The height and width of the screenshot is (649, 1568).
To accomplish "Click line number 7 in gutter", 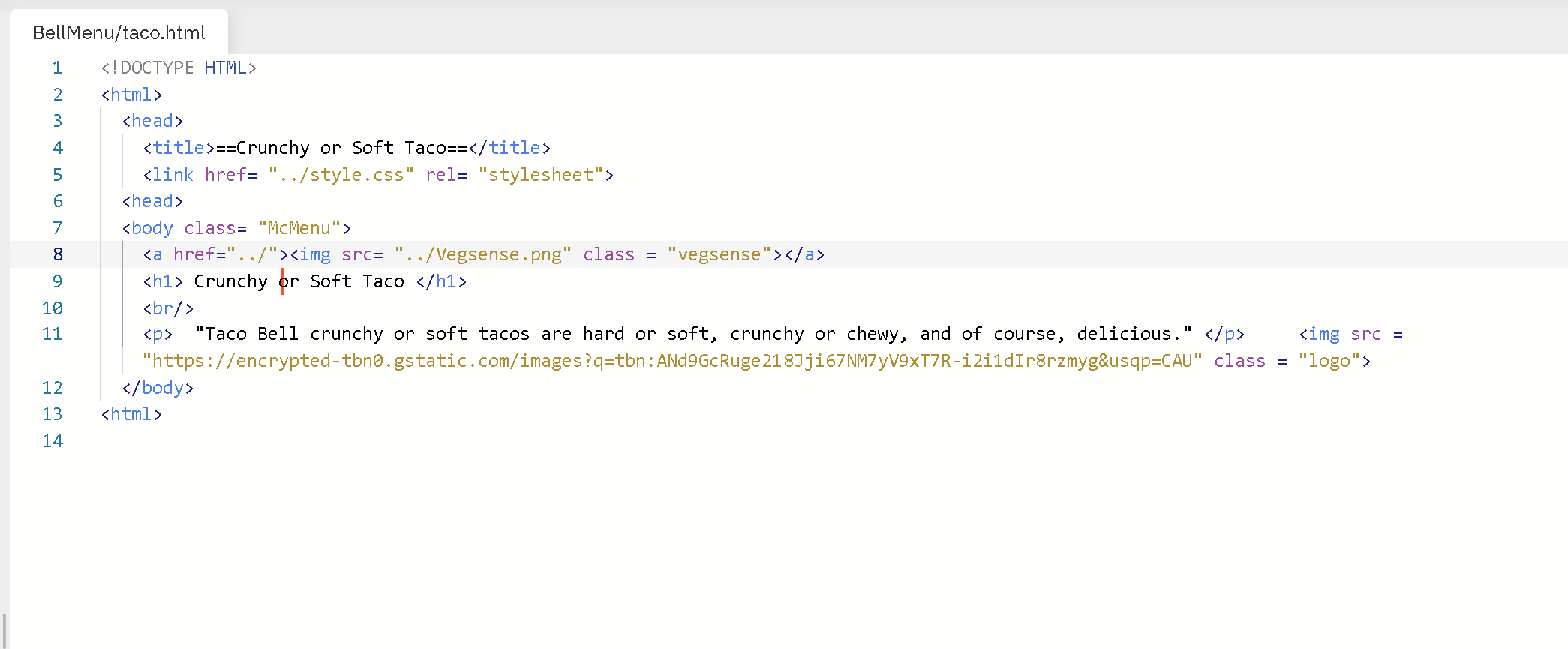I will coord(57,228).
